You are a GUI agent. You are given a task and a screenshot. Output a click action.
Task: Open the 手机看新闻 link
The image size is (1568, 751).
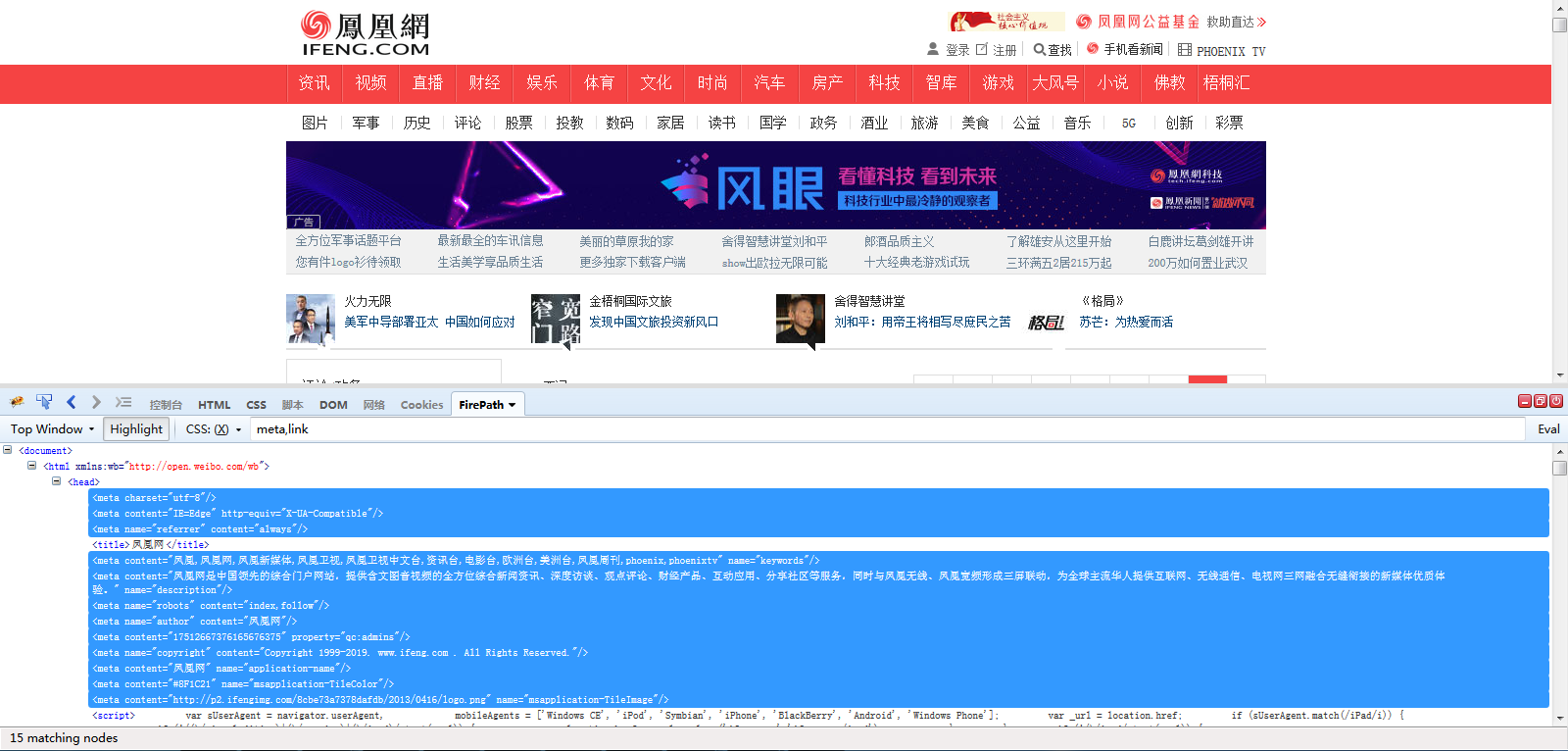pyautogui.click(x=1133, y=49)
